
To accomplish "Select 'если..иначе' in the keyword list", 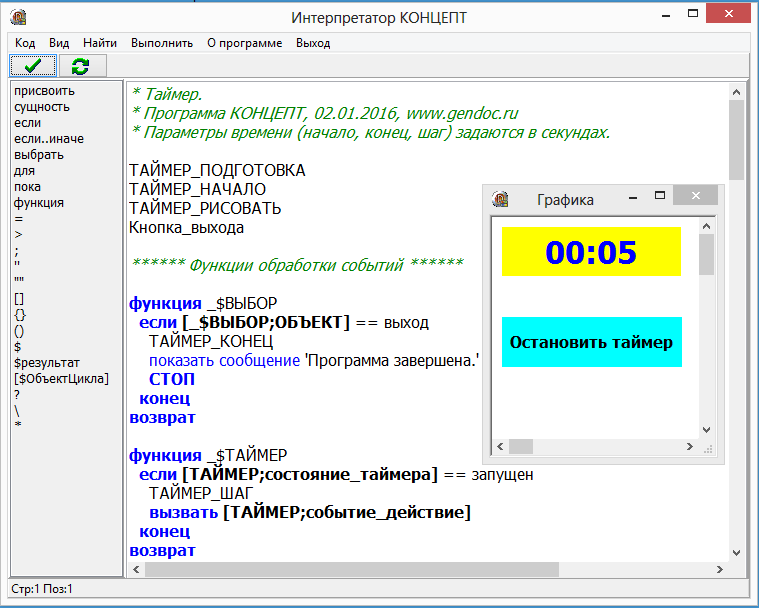I will (x=49, y=139).
